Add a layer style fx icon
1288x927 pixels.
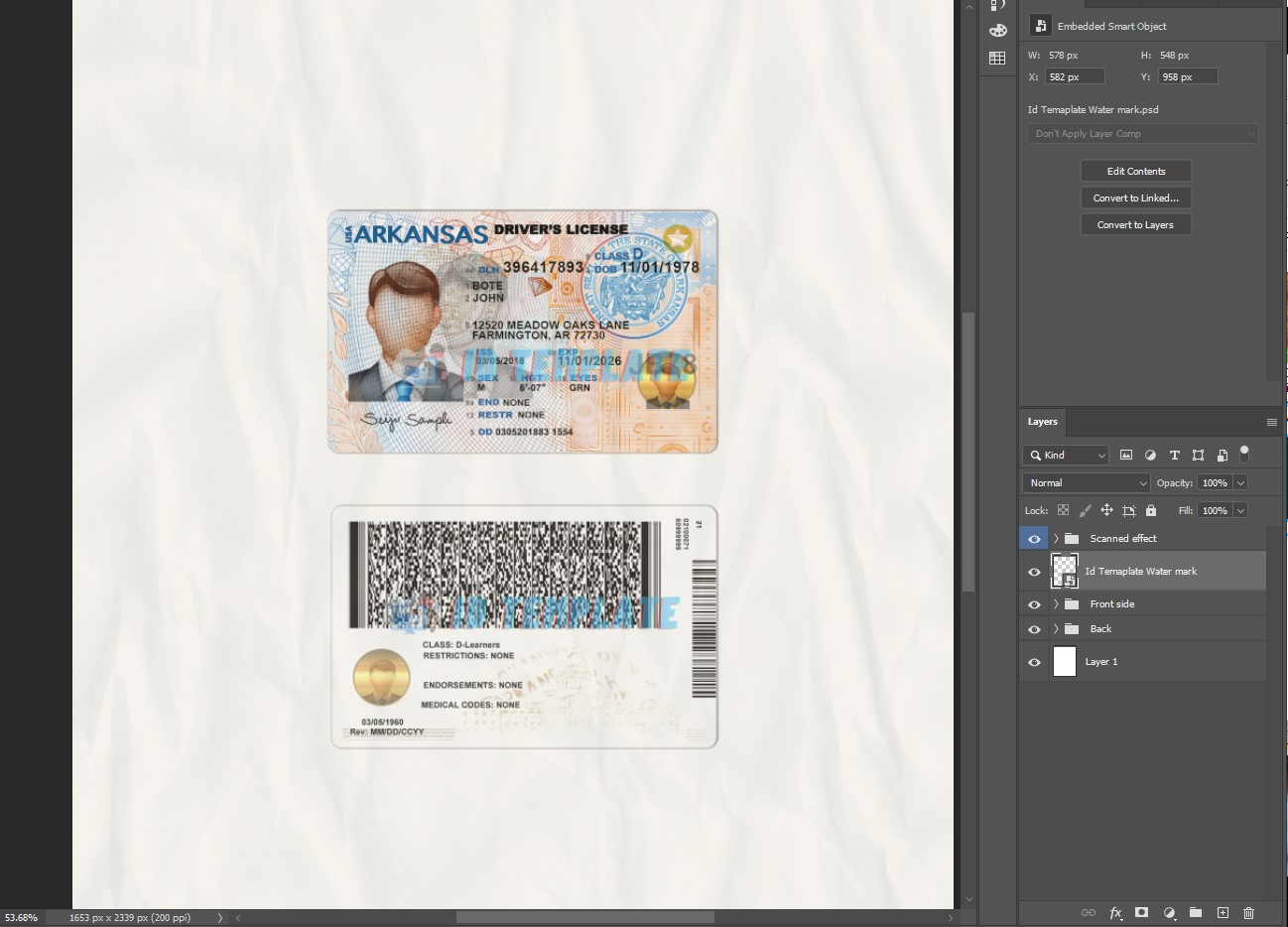pyautogui.click(x=1115, y=912)
